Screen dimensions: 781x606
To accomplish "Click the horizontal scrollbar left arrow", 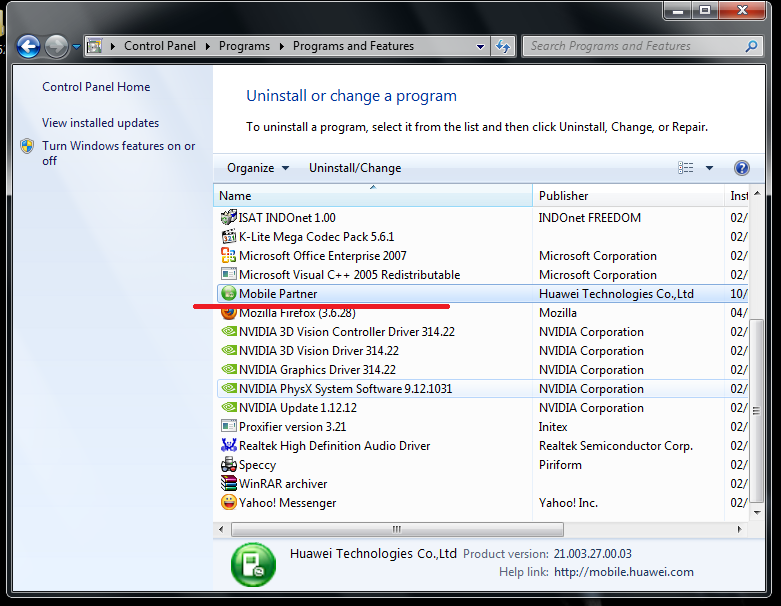I will [221, 529].
